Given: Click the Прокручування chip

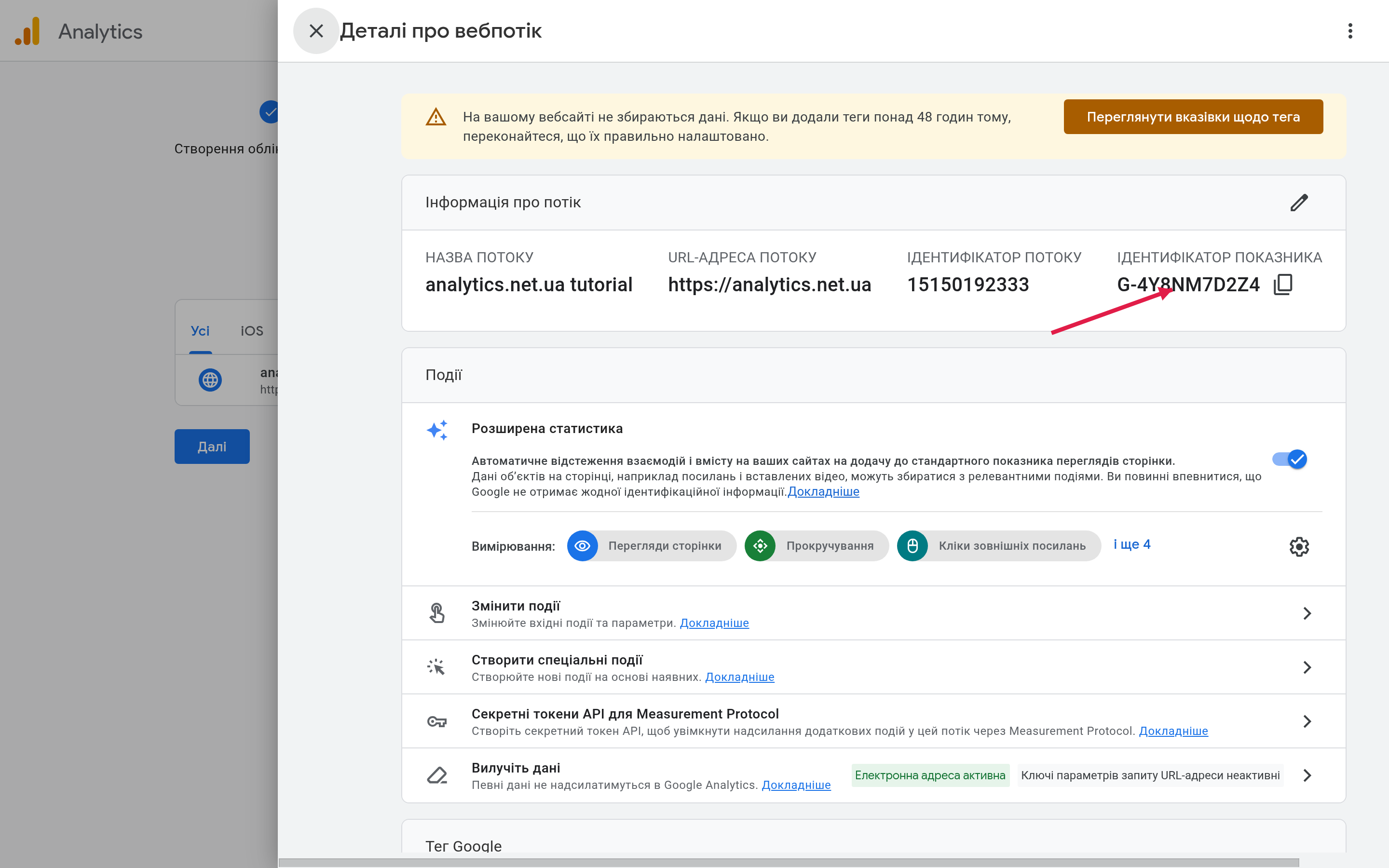Looking at the screenshot, I should coord(817,546).
